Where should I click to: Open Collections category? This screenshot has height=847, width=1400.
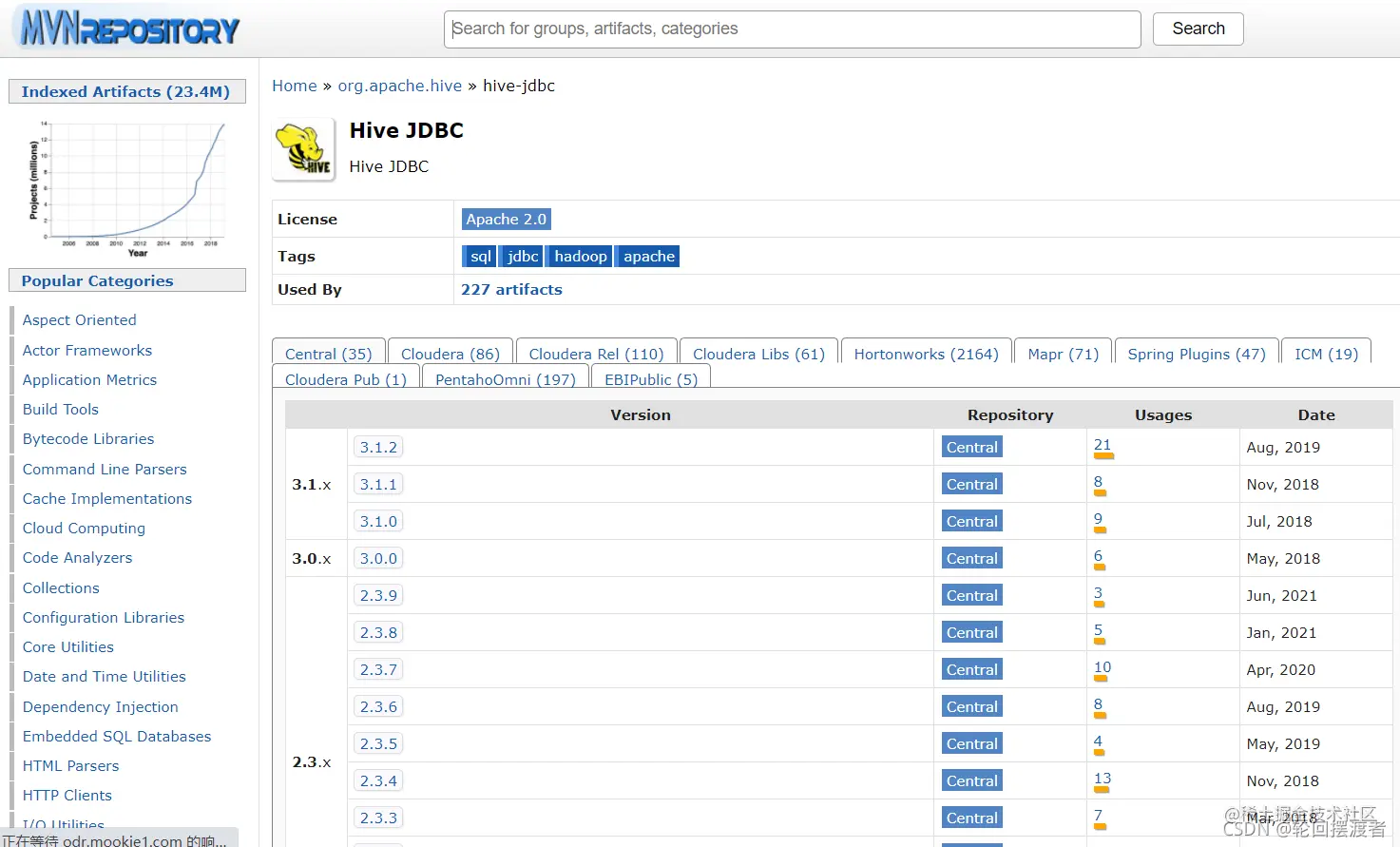61,587
